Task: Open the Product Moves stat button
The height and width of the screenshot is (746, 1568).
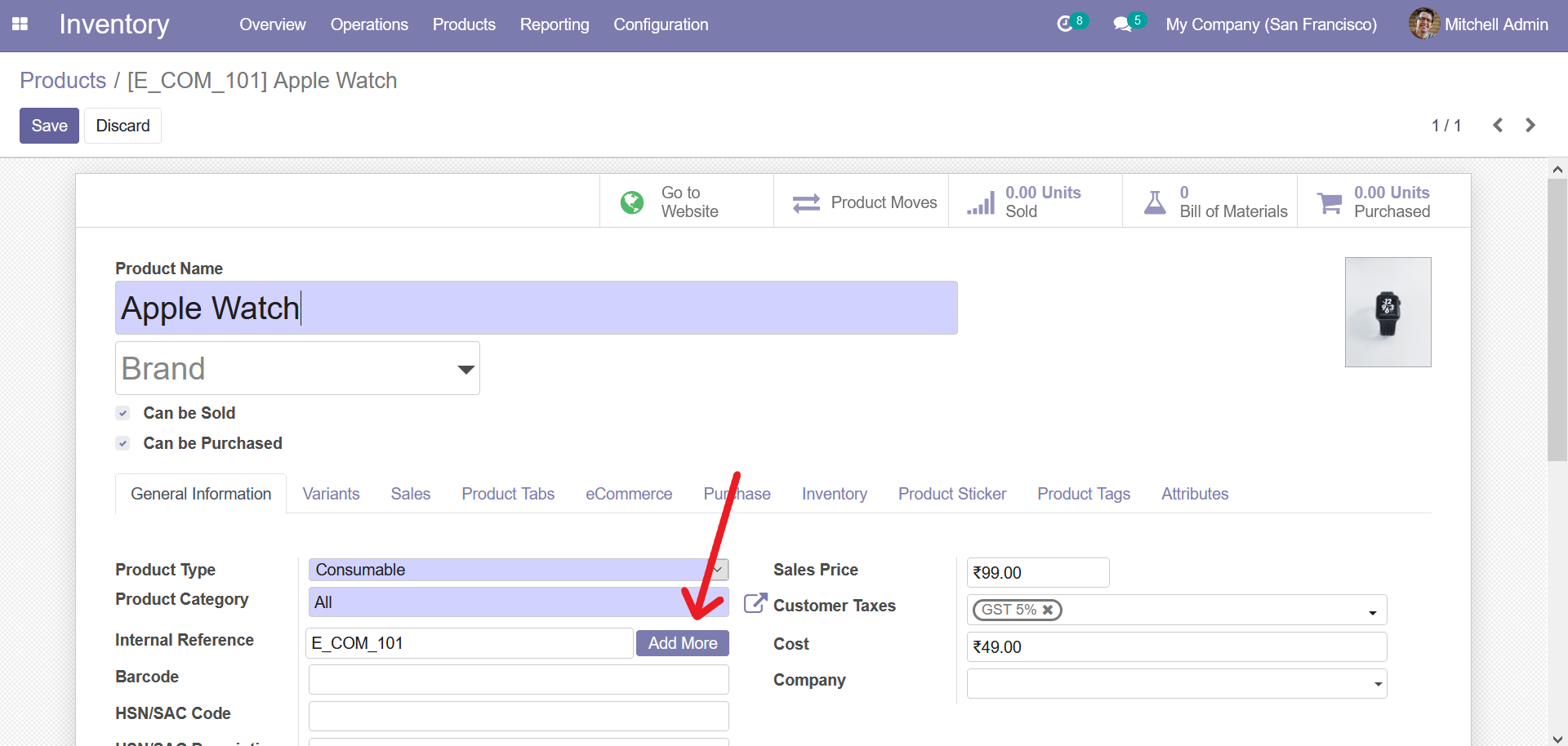Action: click(x=862, y=202)
